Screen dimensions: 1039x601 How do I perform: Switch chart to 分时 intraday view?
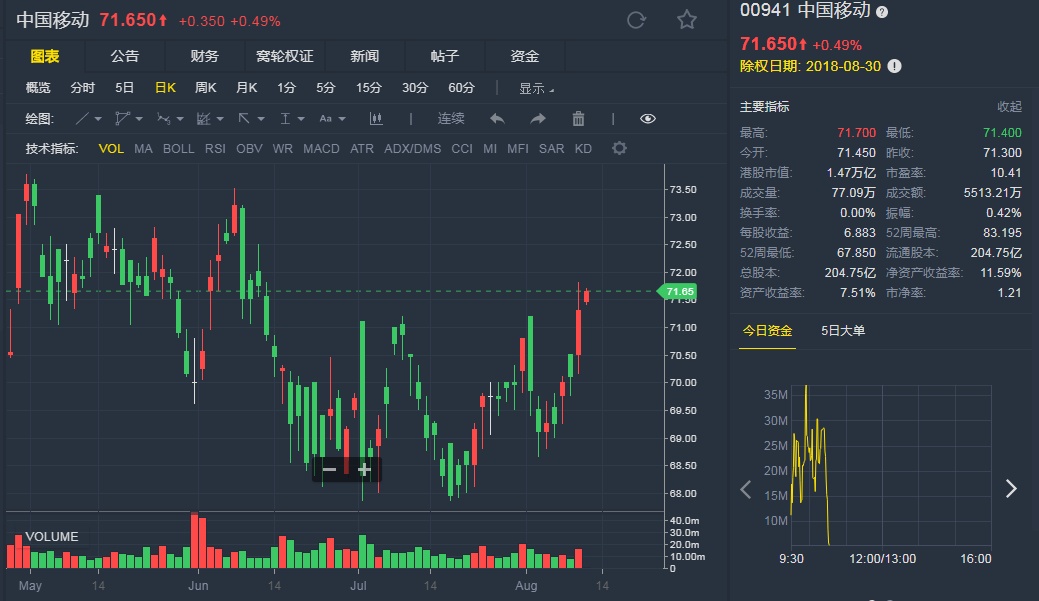point(83,87)
